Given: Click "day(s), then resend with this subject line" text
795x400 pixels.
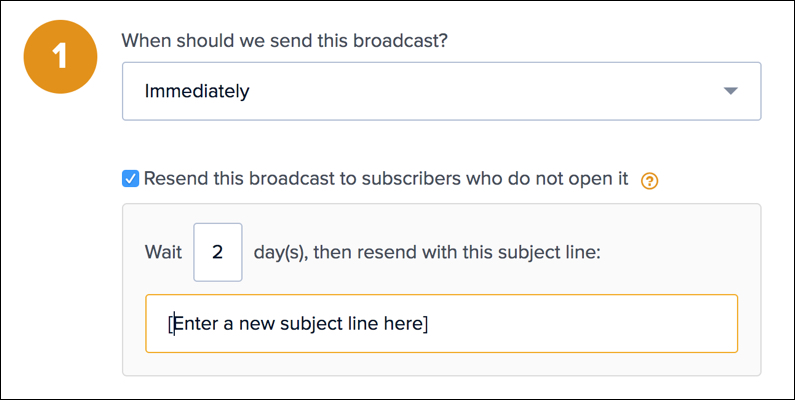Looking at the screenshot, I should 426,252.
